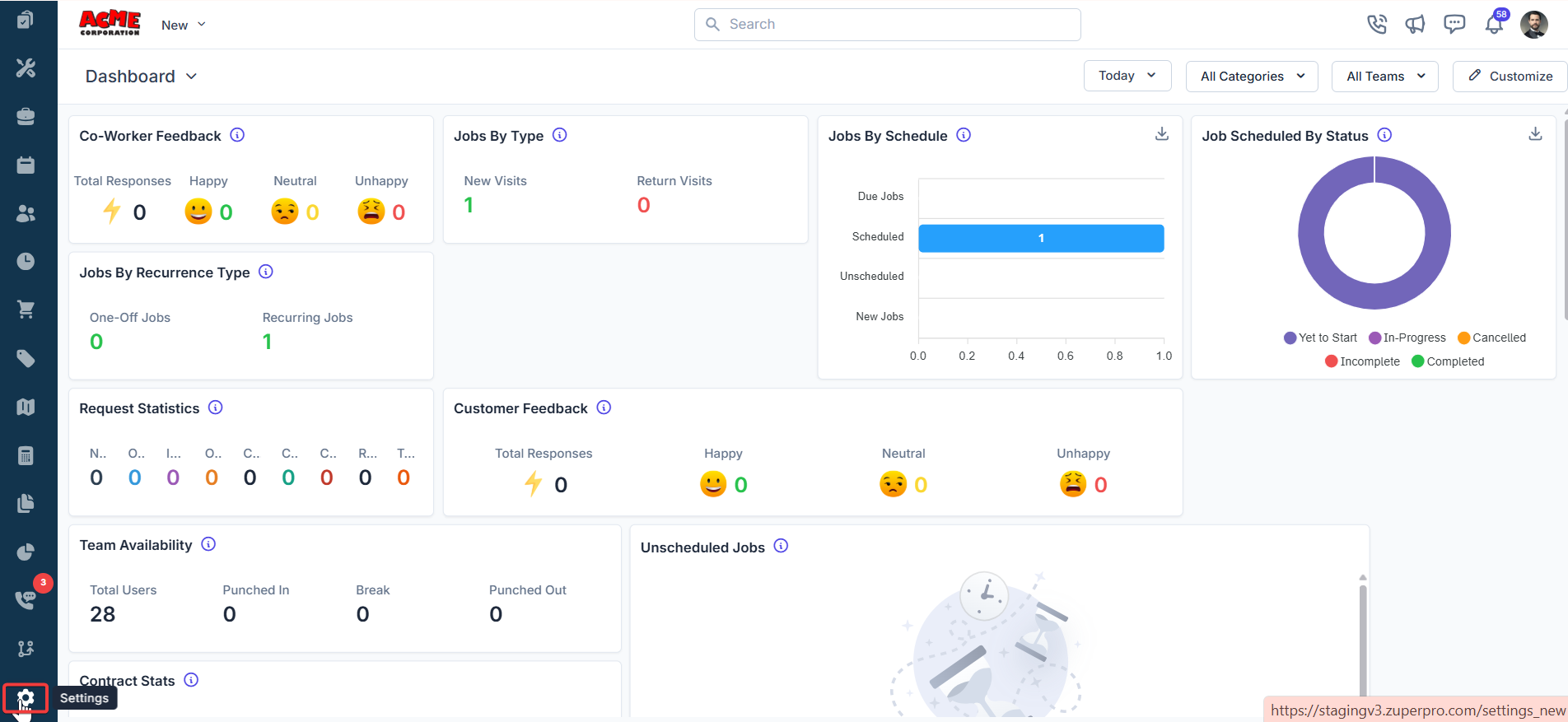Click the Recurring Jobs count of 1
The image size is (1568, 722).
[267, 342]
